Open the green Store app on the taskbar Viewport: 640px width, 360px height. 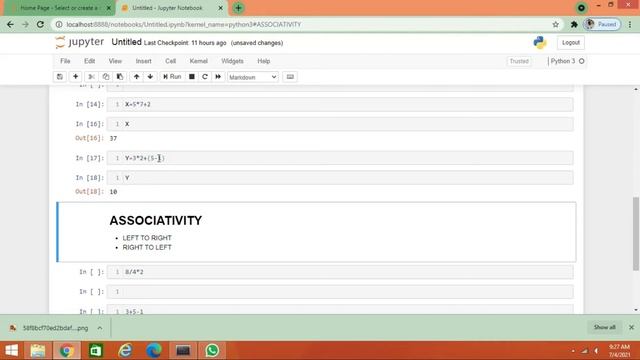click(x=96, y=351)
